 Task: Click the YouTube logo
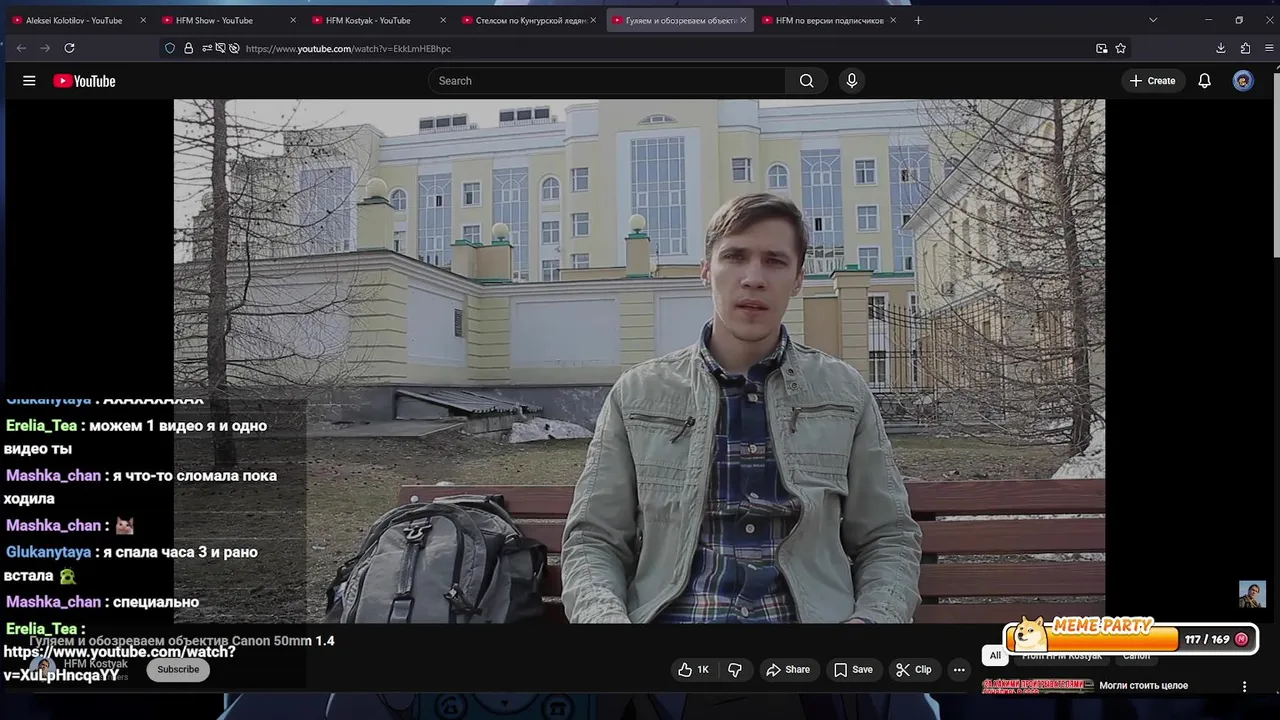click(84, 81)
